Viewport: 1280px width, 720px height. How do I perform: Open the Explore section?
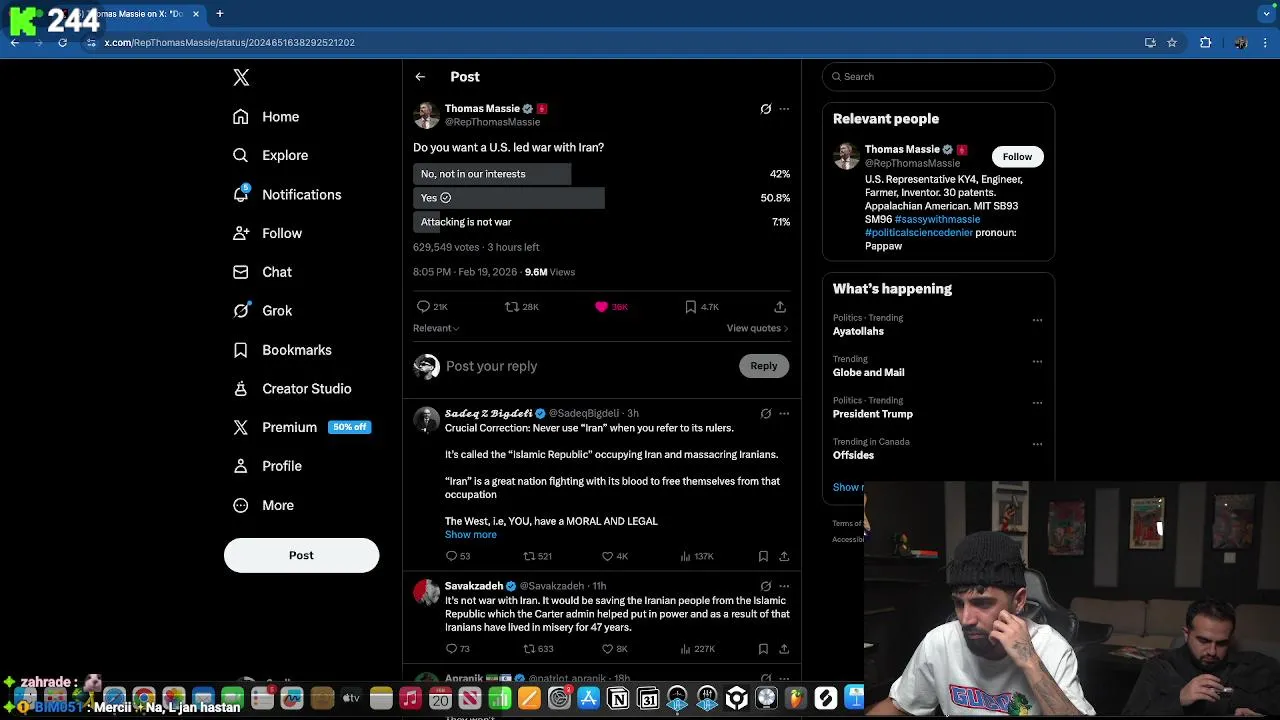click(x=270, y=156)
